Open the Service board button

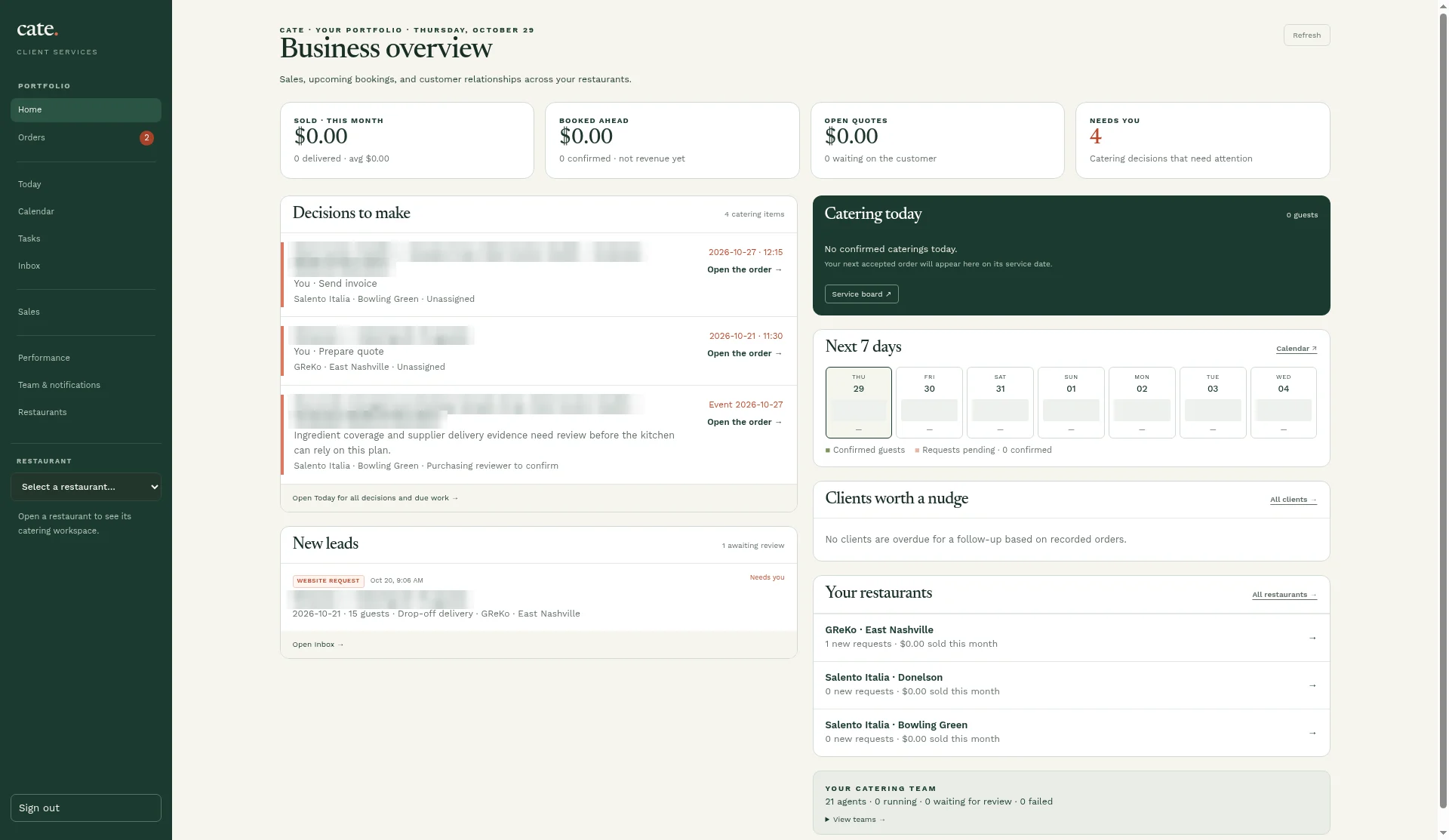click(861, 294)
